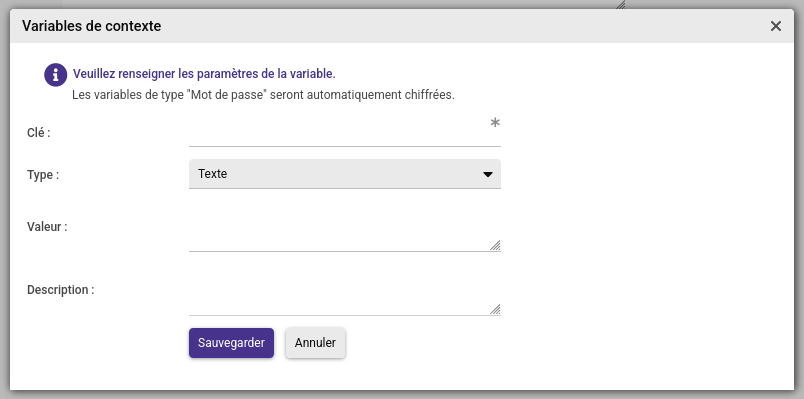Click the purple information icon

pyautogui.click(x=55, y=75)
